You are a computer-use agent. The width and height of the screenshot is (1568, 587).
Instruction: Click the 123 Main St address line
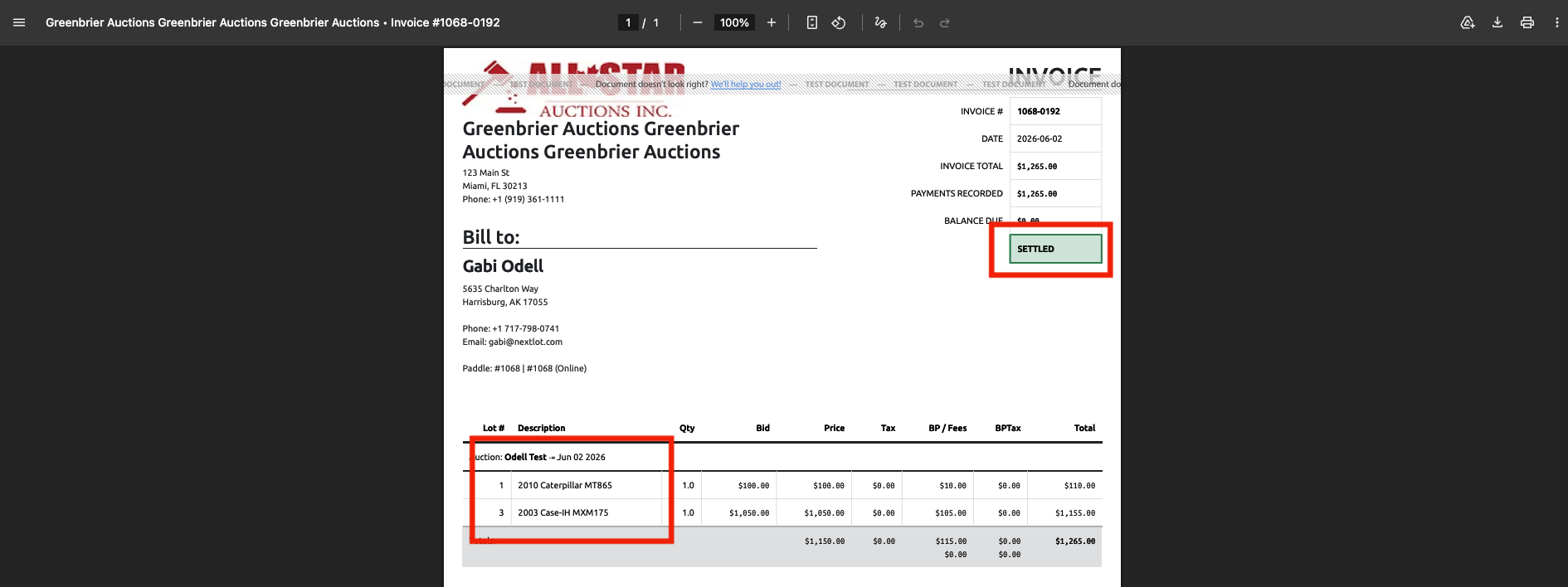tap(486, 172)
